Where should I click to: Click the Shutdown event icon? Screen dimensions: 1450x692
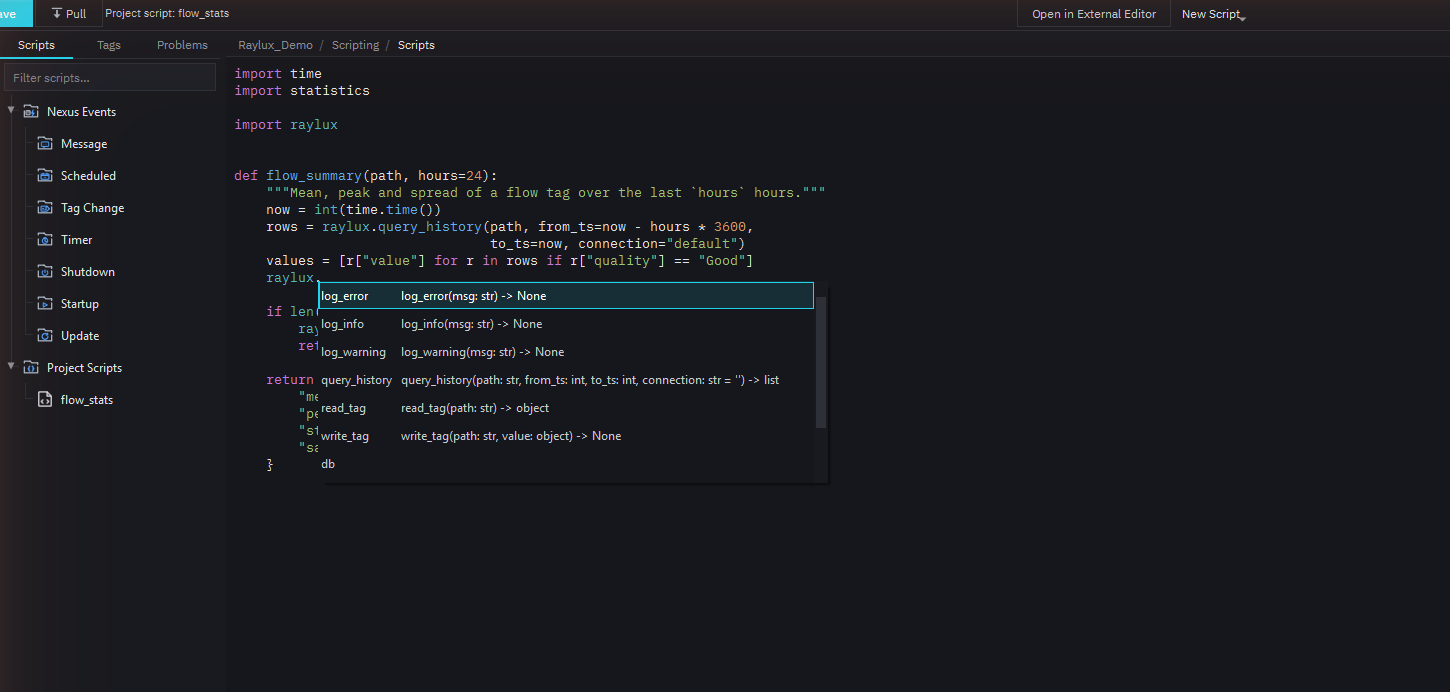(44, 272)
